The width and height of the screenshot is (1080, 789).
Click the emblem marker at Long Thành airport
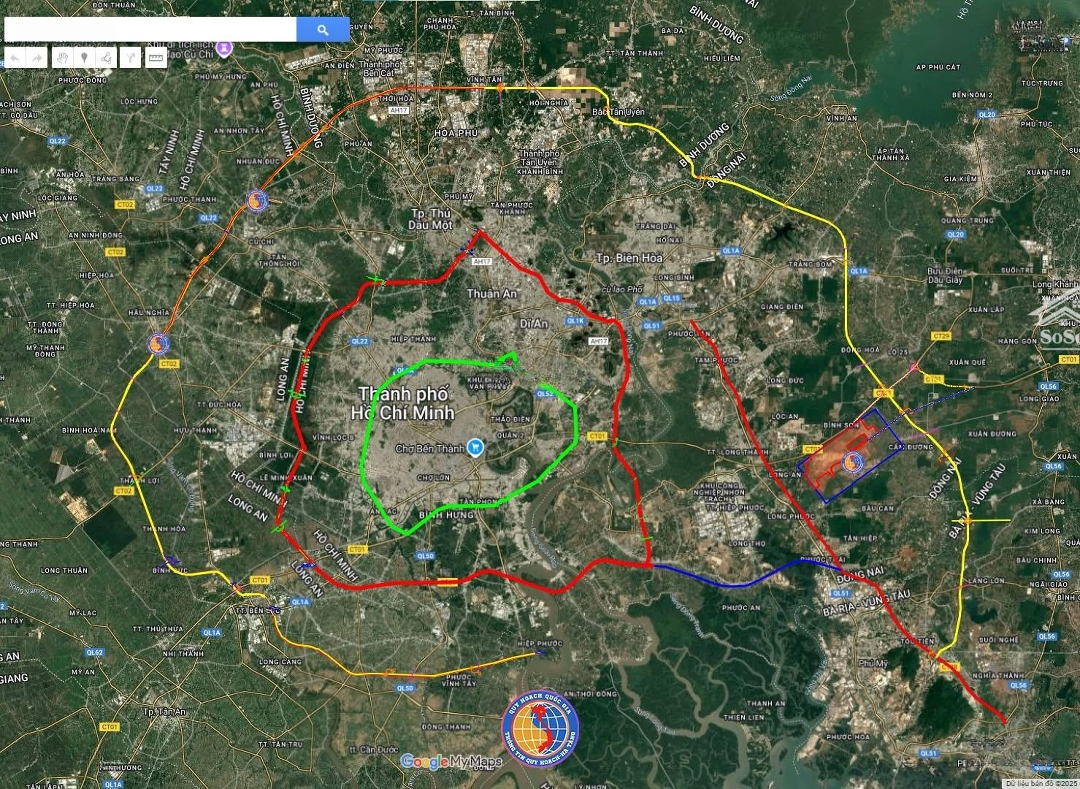(x=852, y=461)
